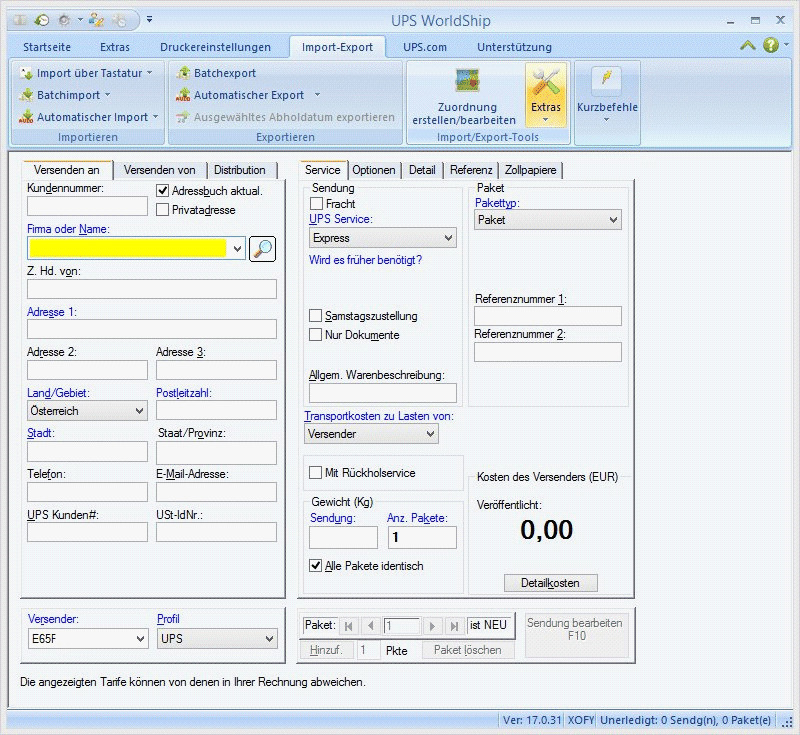This screenshot has height=735, width=800.
Task: Open the Automatischer Export ribbon command
Action: coord(248,95)
